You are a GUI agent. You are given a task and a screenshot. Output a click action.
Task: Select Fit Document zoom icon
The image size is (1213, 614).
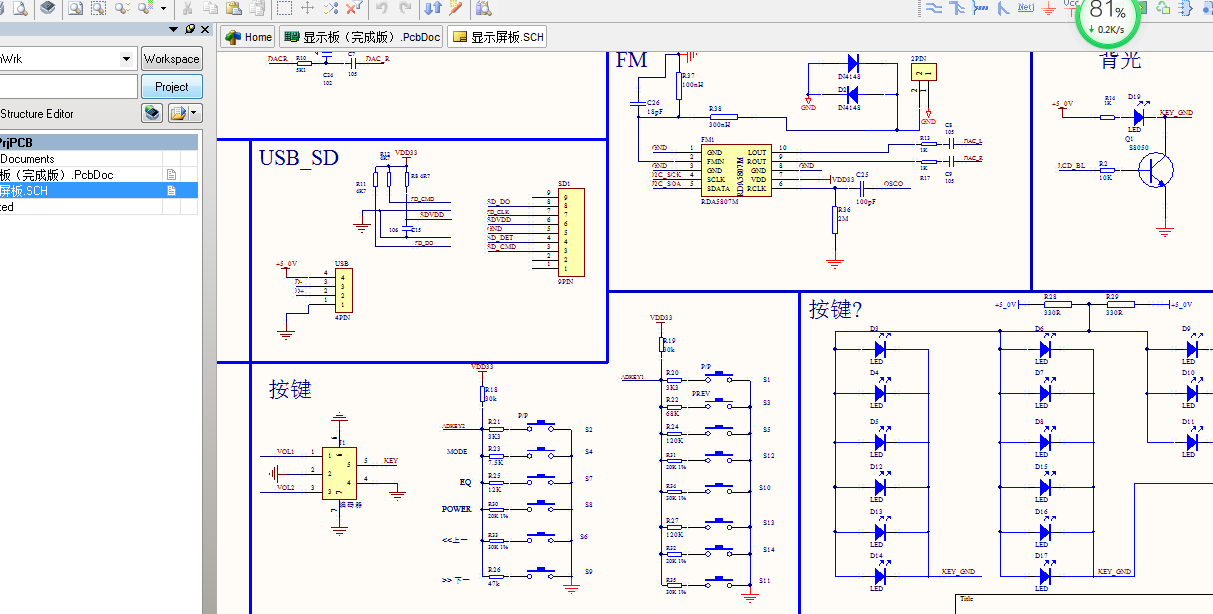pos(76,8)
